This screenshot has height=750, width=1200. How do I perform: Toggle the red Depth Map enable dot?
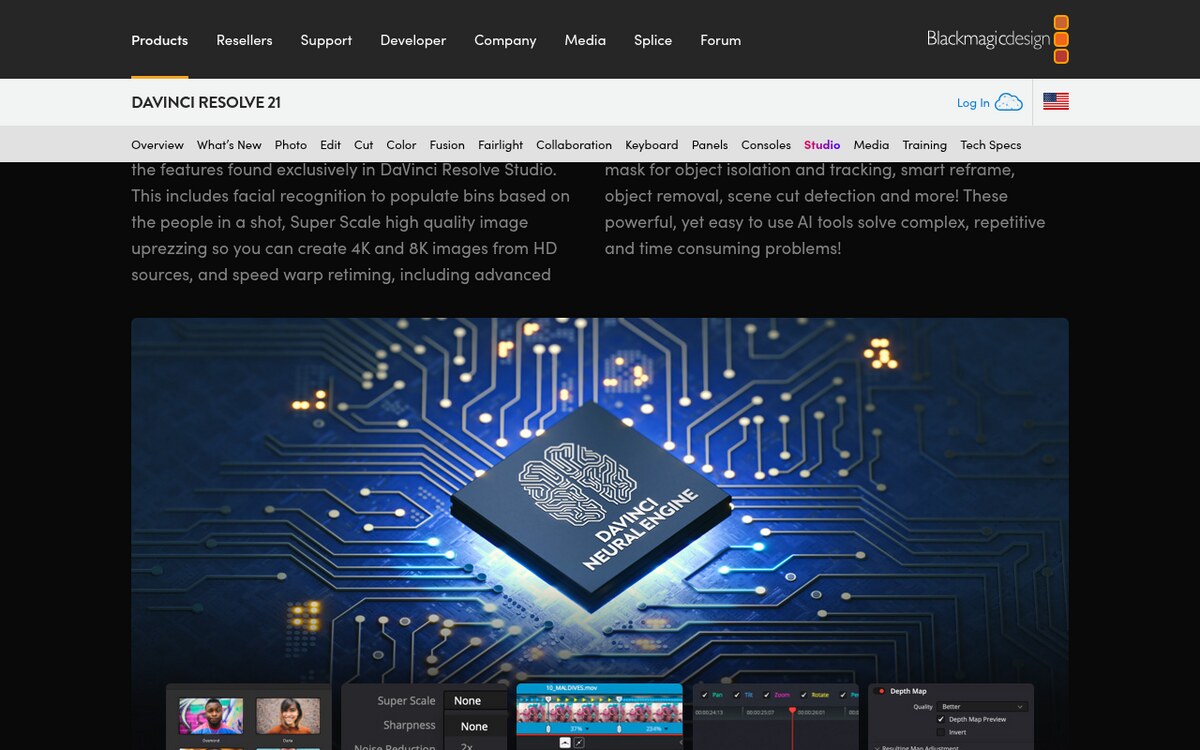881,691
